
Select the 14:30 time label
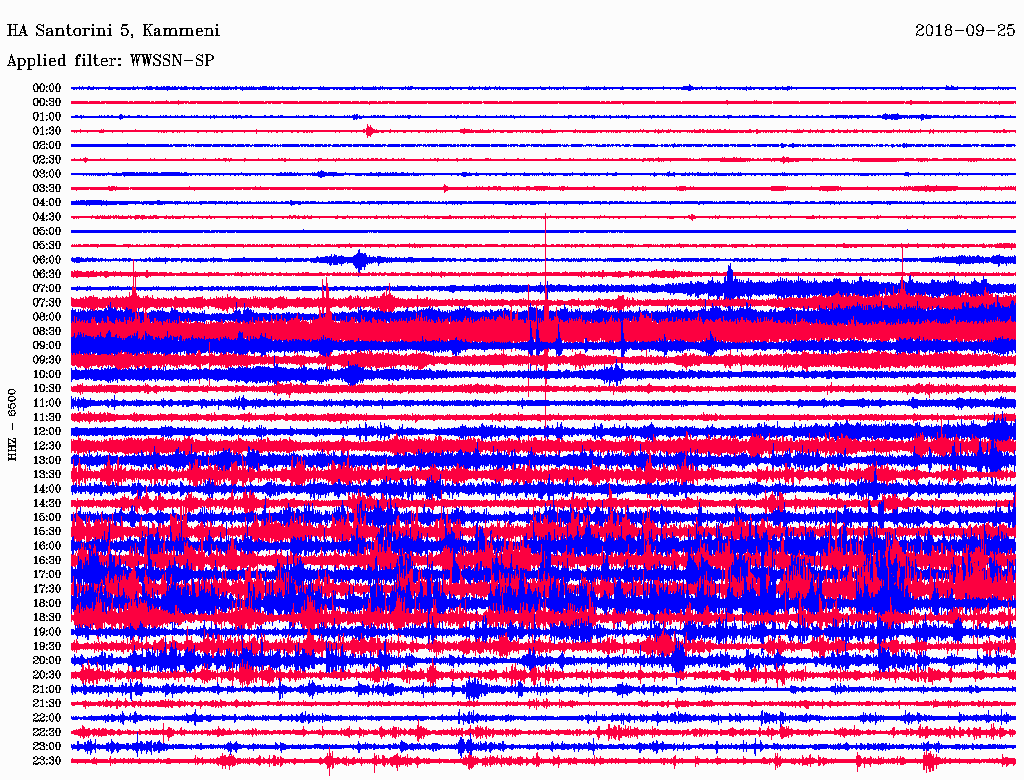click(x=47, y=503)
